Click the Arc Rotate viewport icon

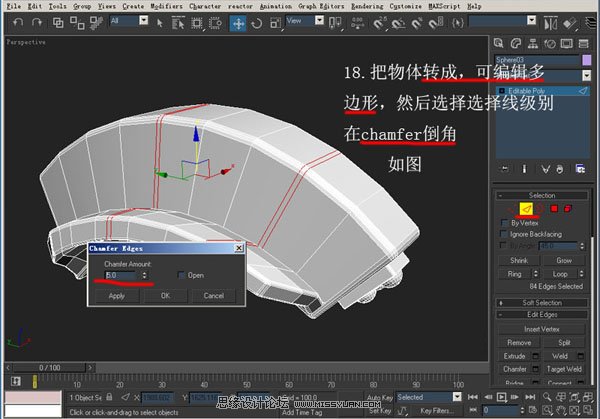pos(574,410)
